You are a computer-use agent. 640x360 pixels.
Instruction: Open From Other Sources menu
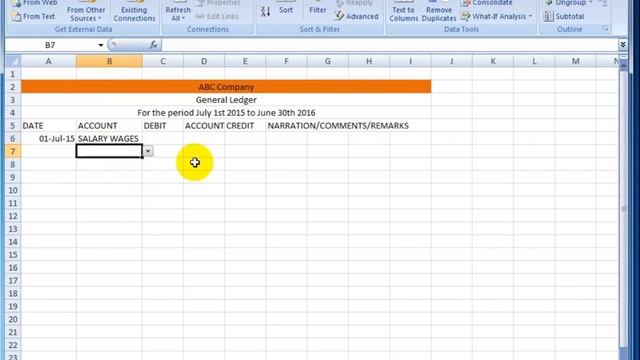tap(86, 12)
